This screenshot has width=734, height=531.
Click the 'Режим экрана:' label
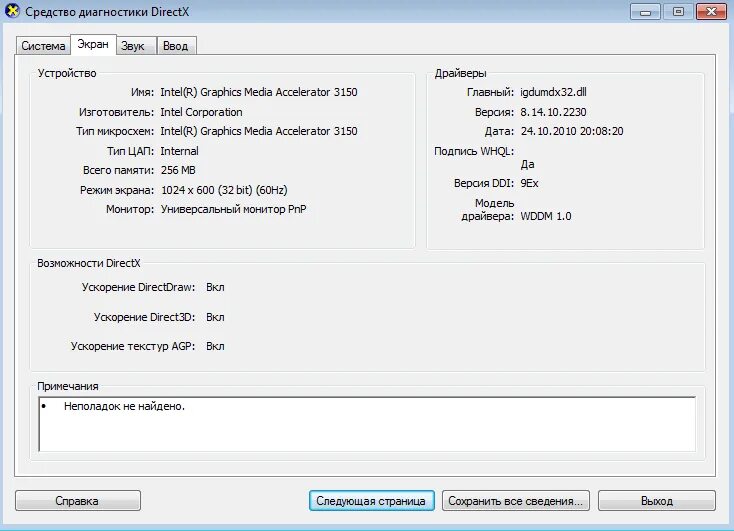(x=117, y=190)
